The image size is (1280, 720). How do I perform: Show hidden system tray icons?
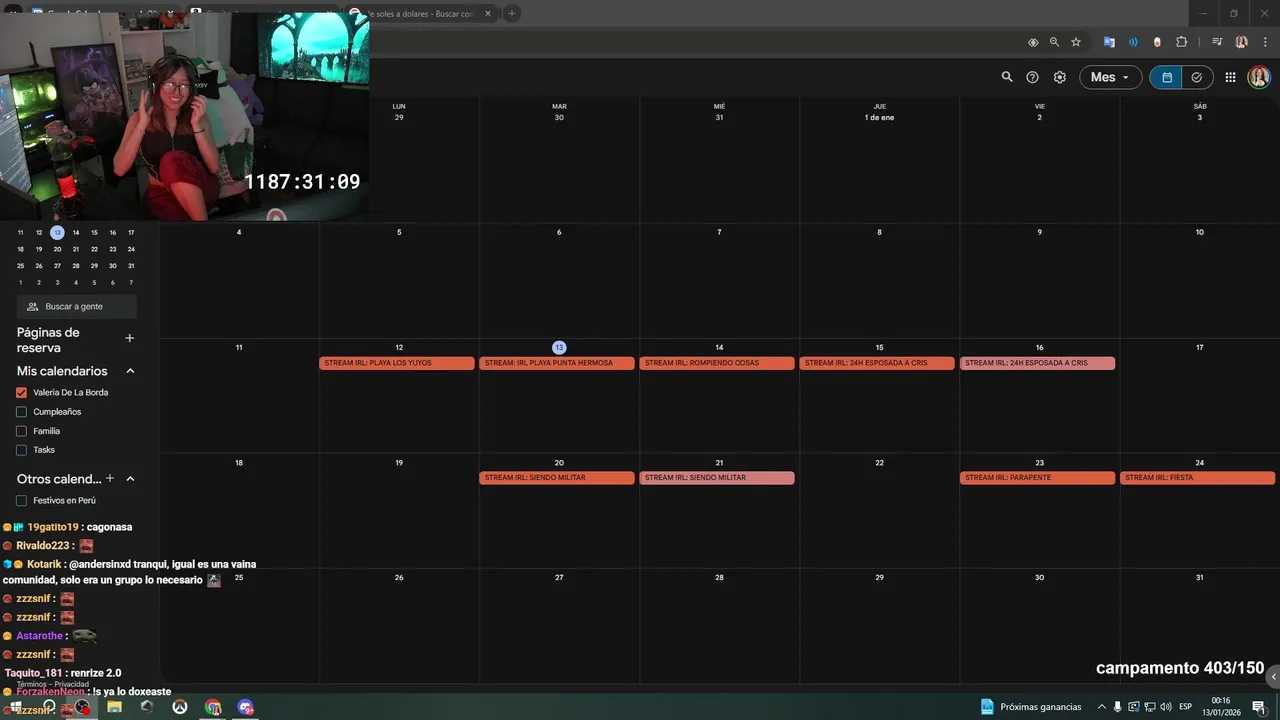1102,707
